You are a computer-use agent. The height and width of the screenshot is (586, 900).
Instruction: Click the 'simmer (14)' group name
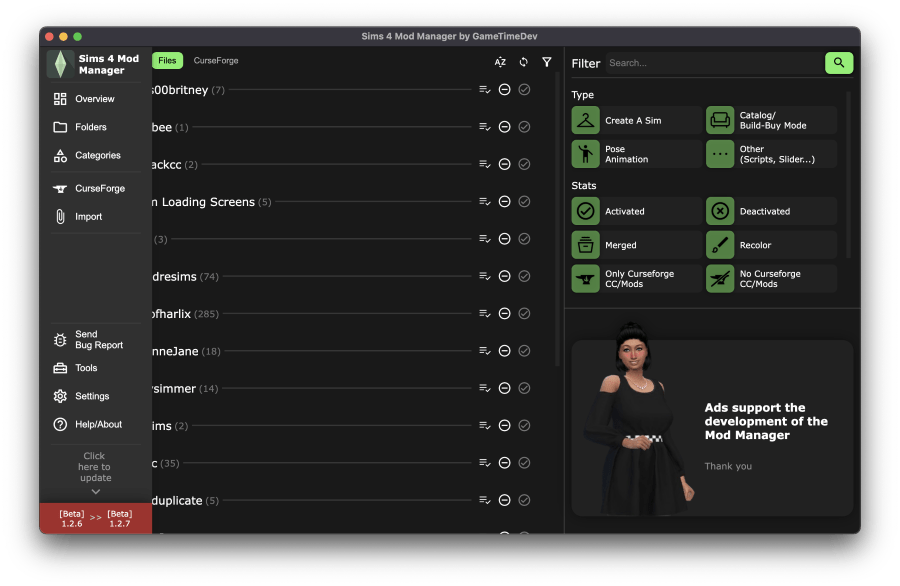pos(185,389)
